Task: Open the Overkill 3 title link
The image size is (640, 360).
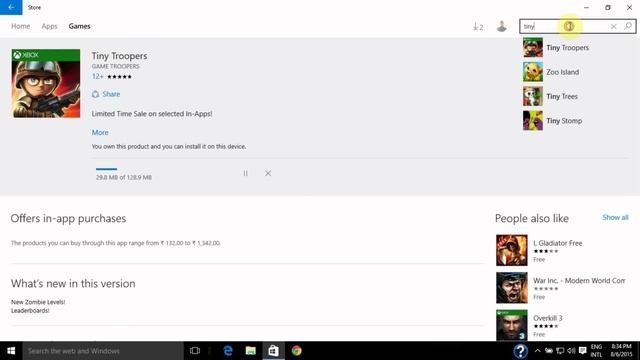Action: point(547,318)
